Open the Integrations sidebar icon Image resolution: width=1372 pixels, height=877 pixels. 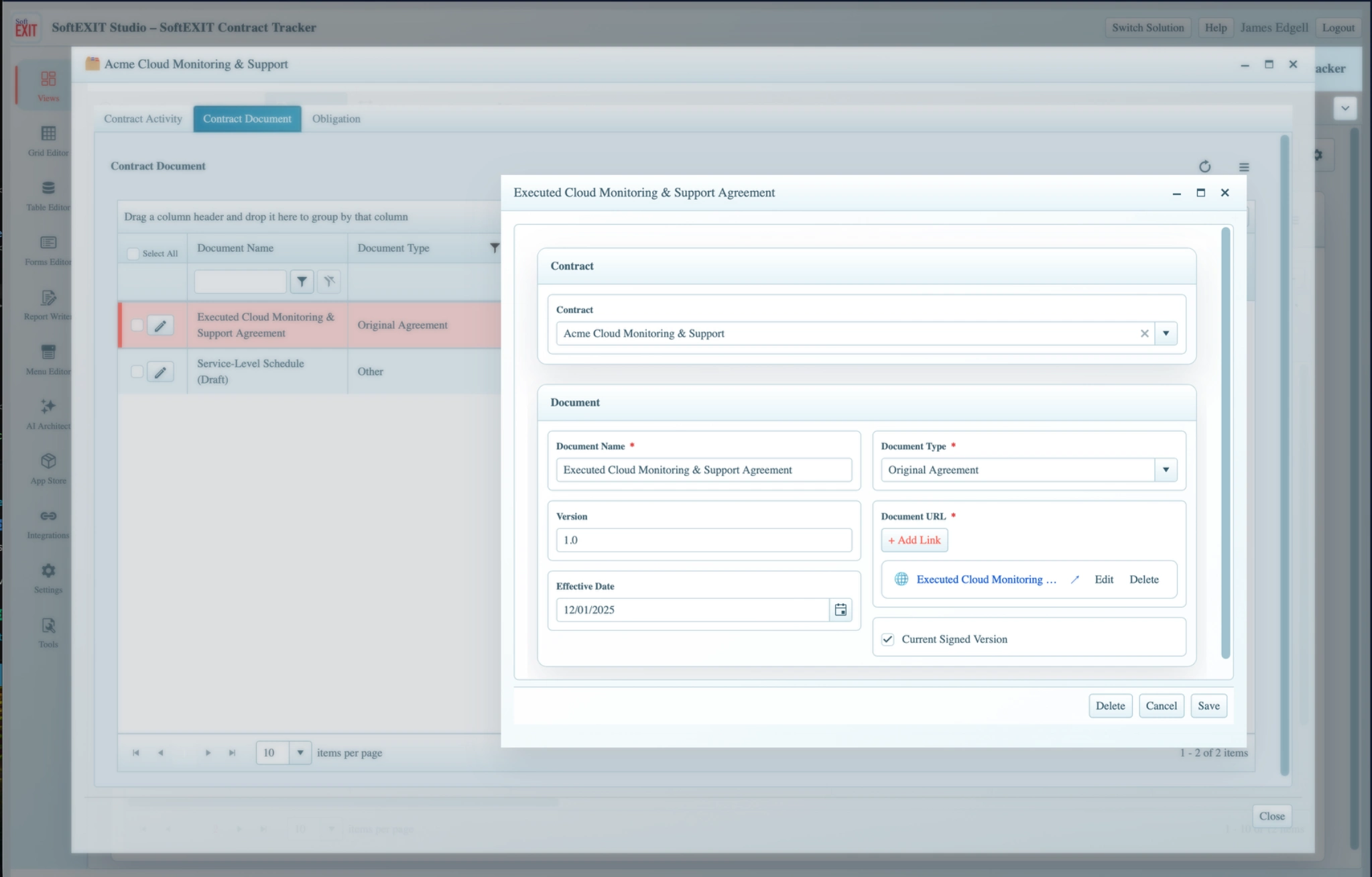coord(48,516)
